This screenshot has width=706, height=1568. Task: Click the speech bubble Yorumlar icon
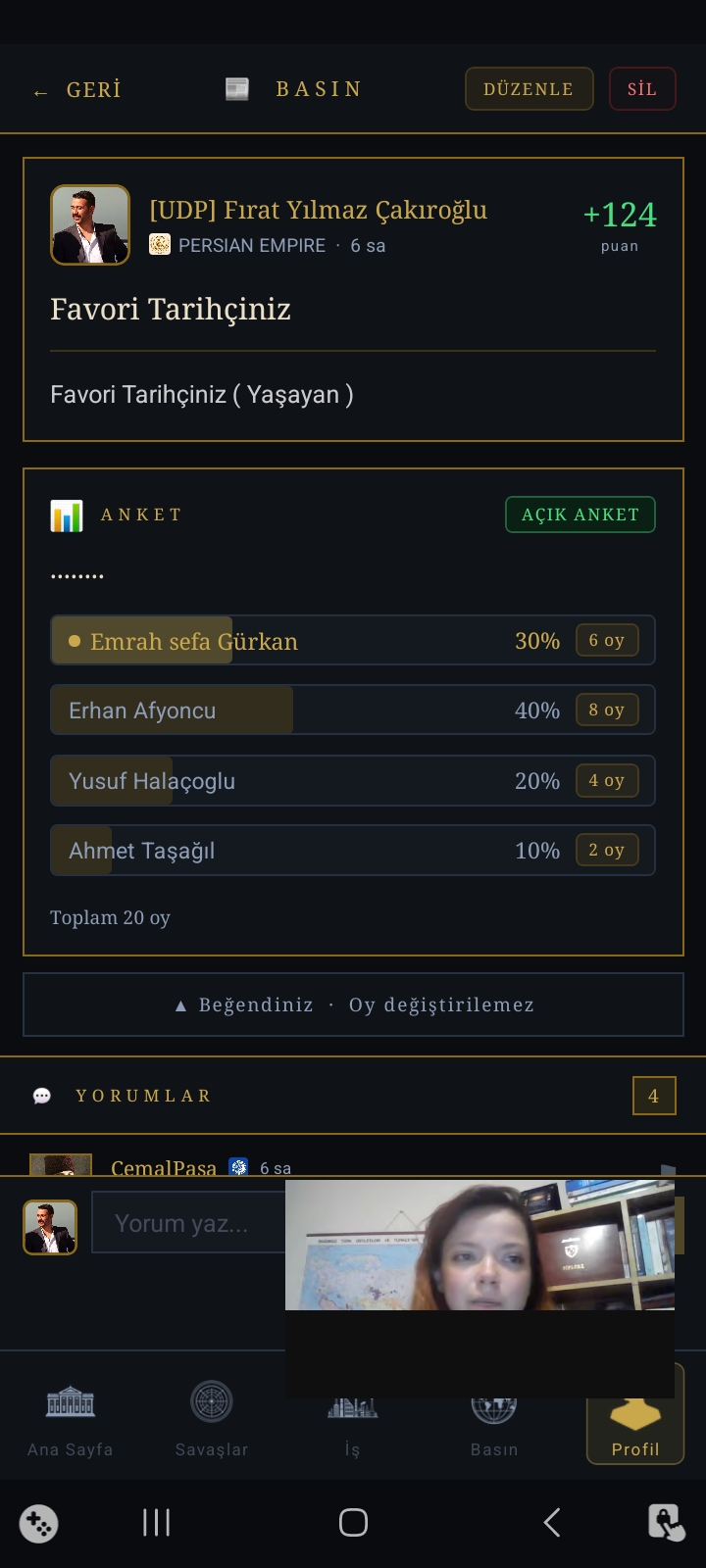point(42,1096)
